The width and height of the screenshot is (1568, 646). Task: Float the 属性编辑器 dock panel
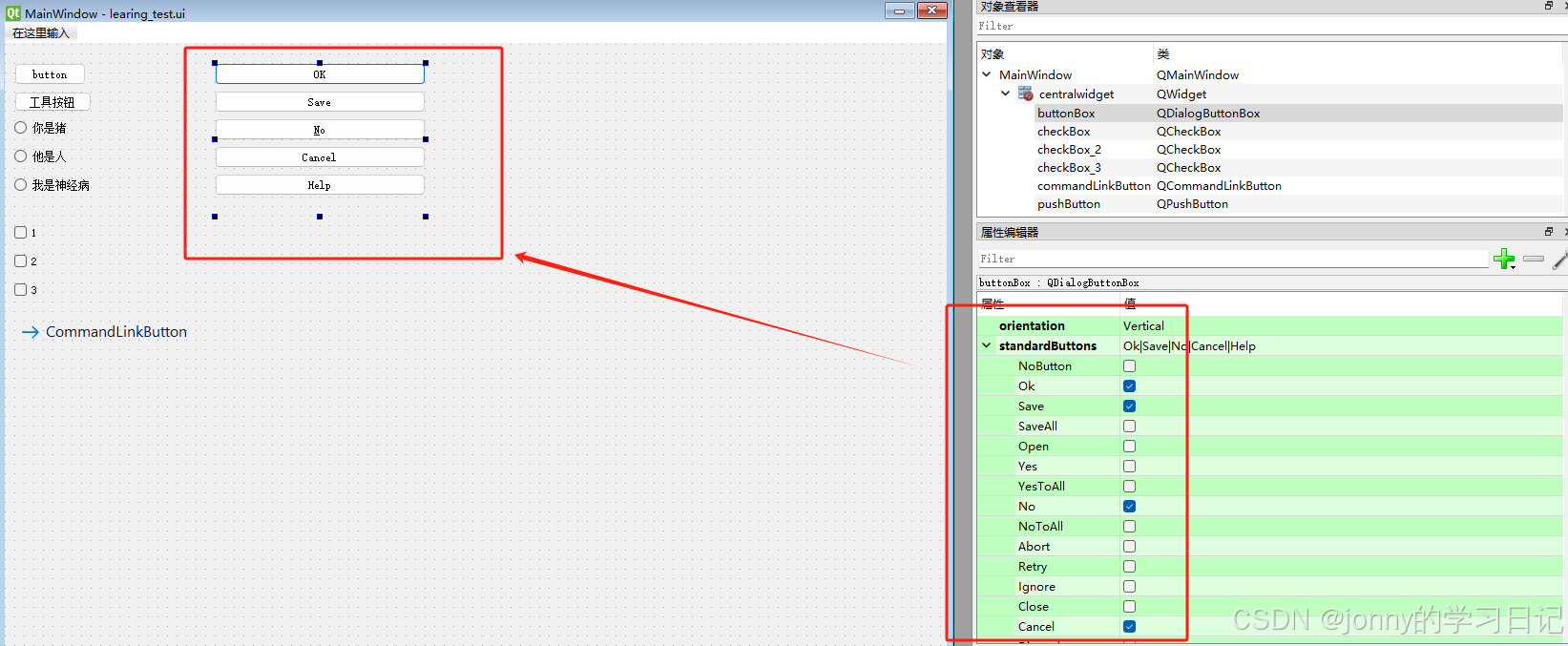[1548, 232]
